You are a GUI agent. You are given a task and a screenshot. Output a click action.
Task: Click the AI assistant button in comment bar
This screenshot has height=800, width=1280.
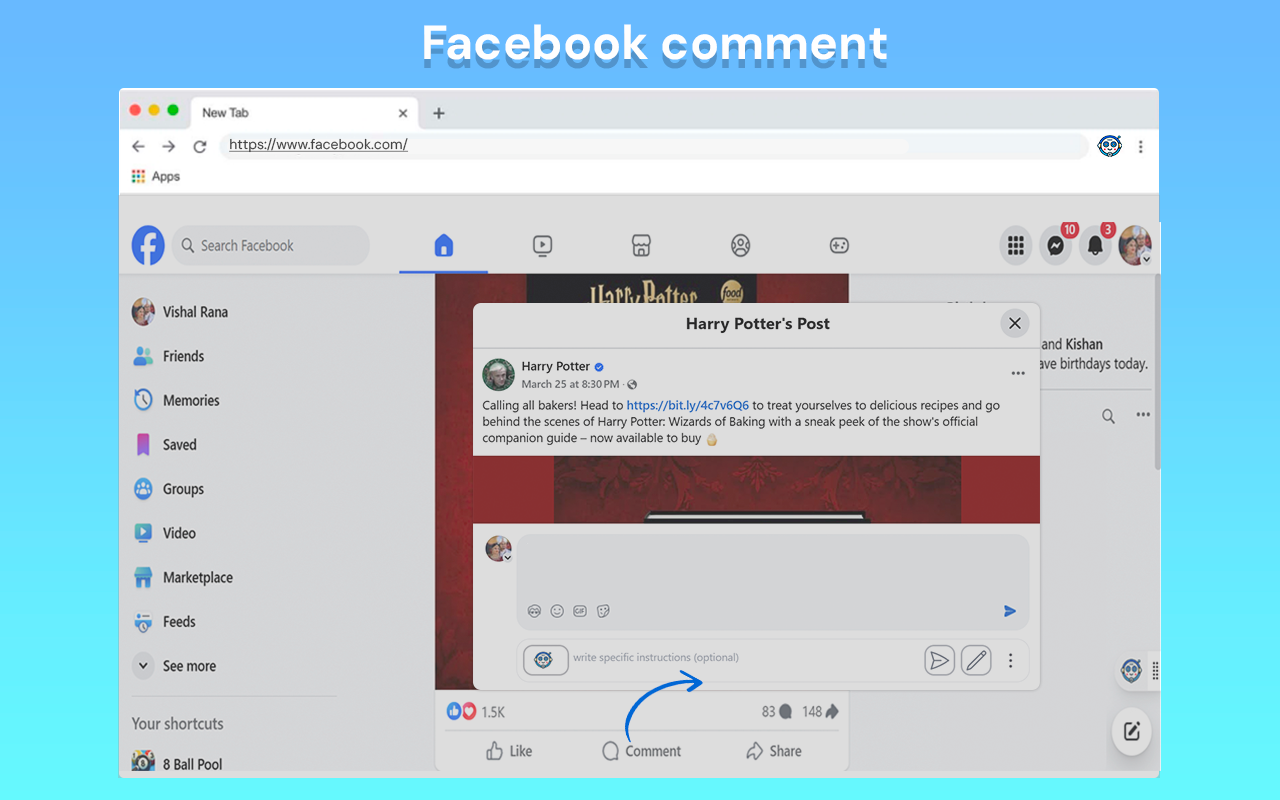tap(545, 659)
